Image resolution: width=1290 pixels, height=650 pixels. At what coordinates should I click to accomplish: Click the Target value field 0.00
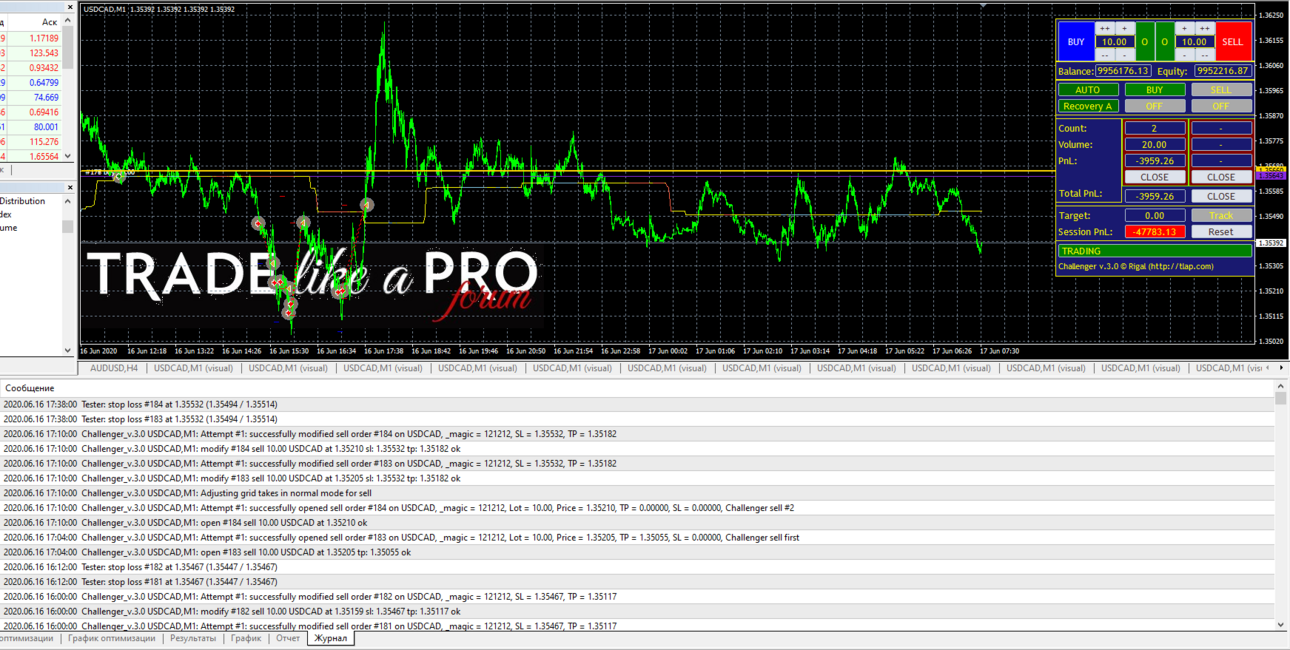(x=1155, y=215)
